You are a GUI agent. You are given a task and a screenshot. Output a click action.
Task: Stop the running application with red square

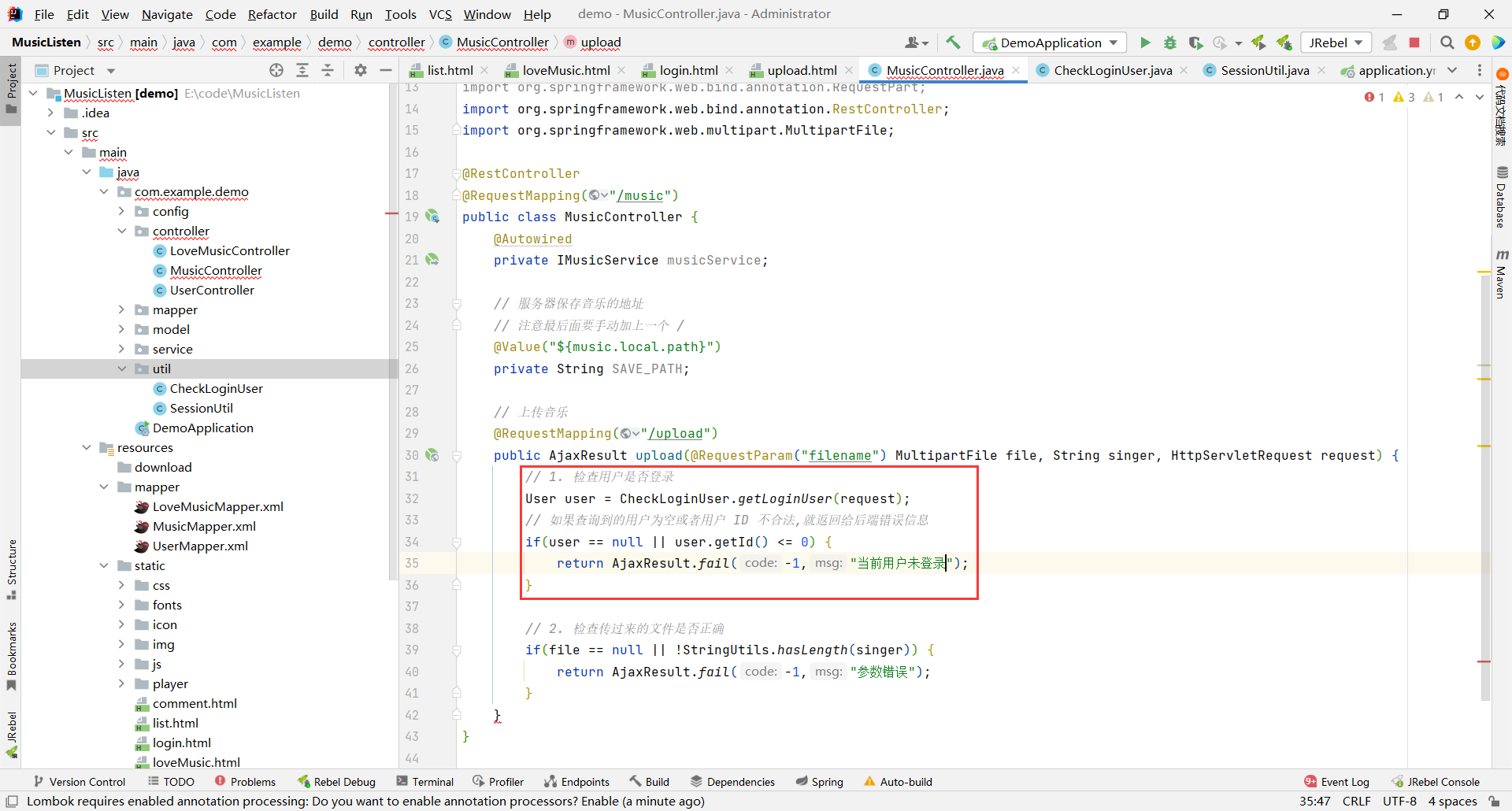tap(1414, 43)
